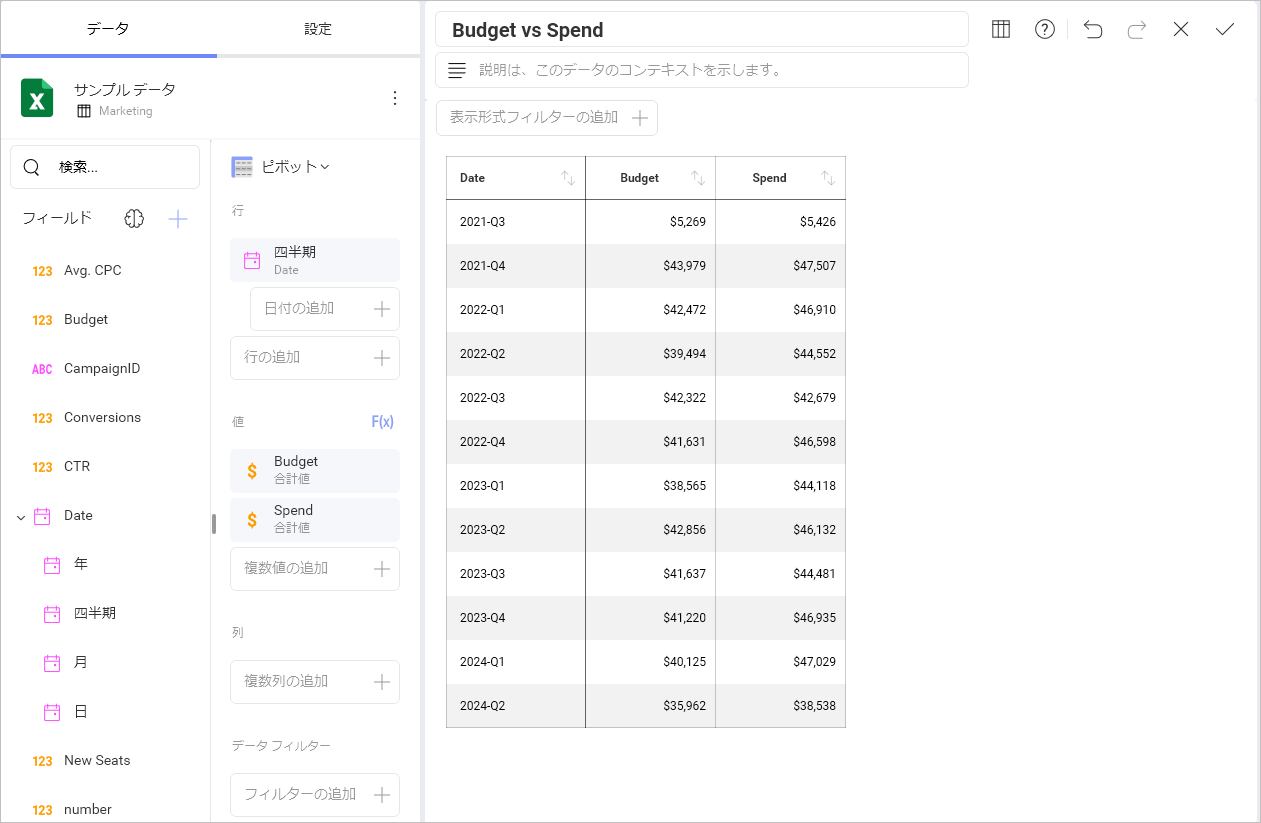Viewport: 1261px width, 823px height.
Task: Click the 行の追加 add row button
Action: tap(315, 358)
